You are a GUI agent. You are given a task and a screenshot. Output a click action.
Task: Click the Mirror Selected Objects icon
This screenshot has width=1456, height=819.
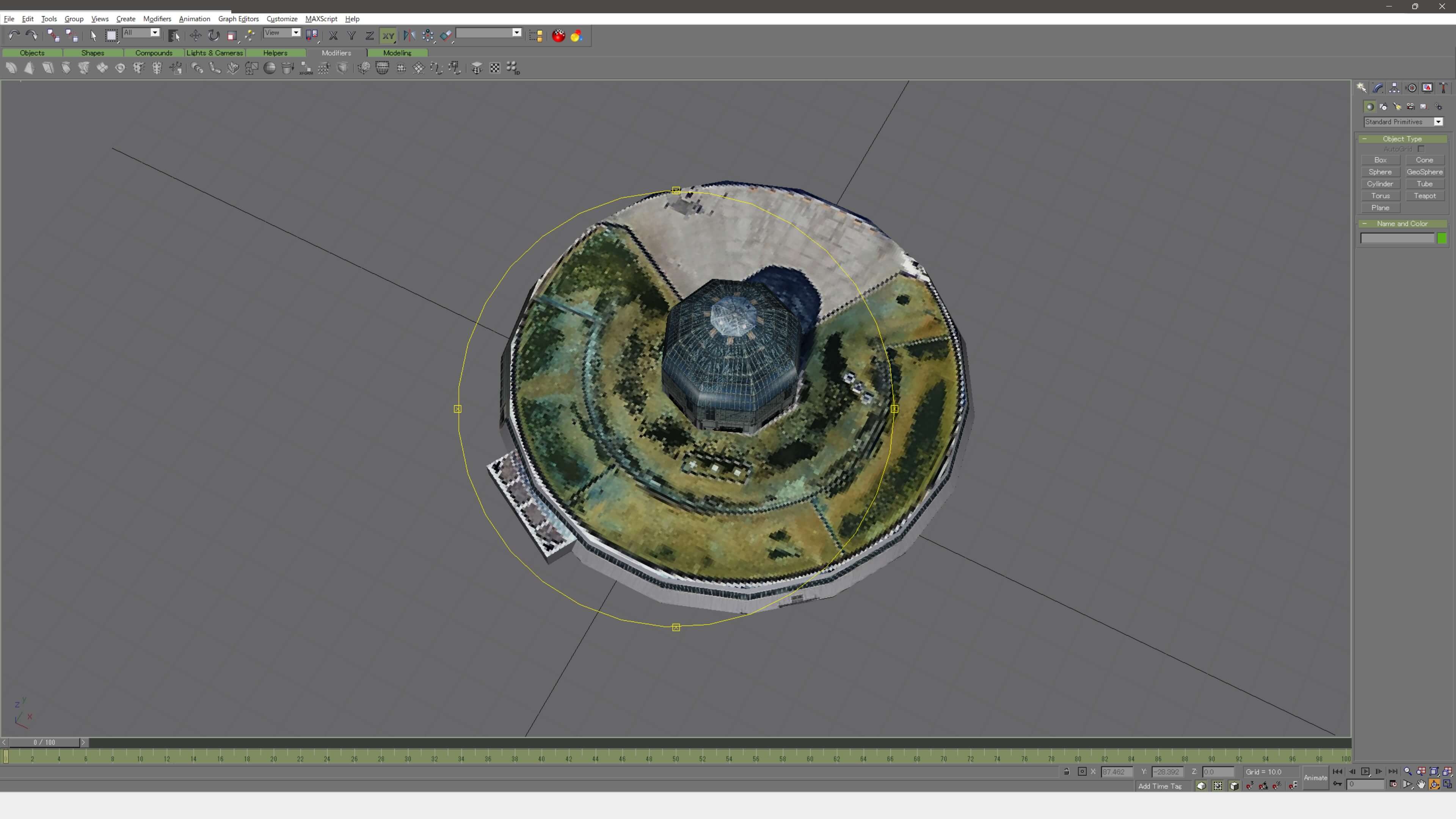click(409, 36)
